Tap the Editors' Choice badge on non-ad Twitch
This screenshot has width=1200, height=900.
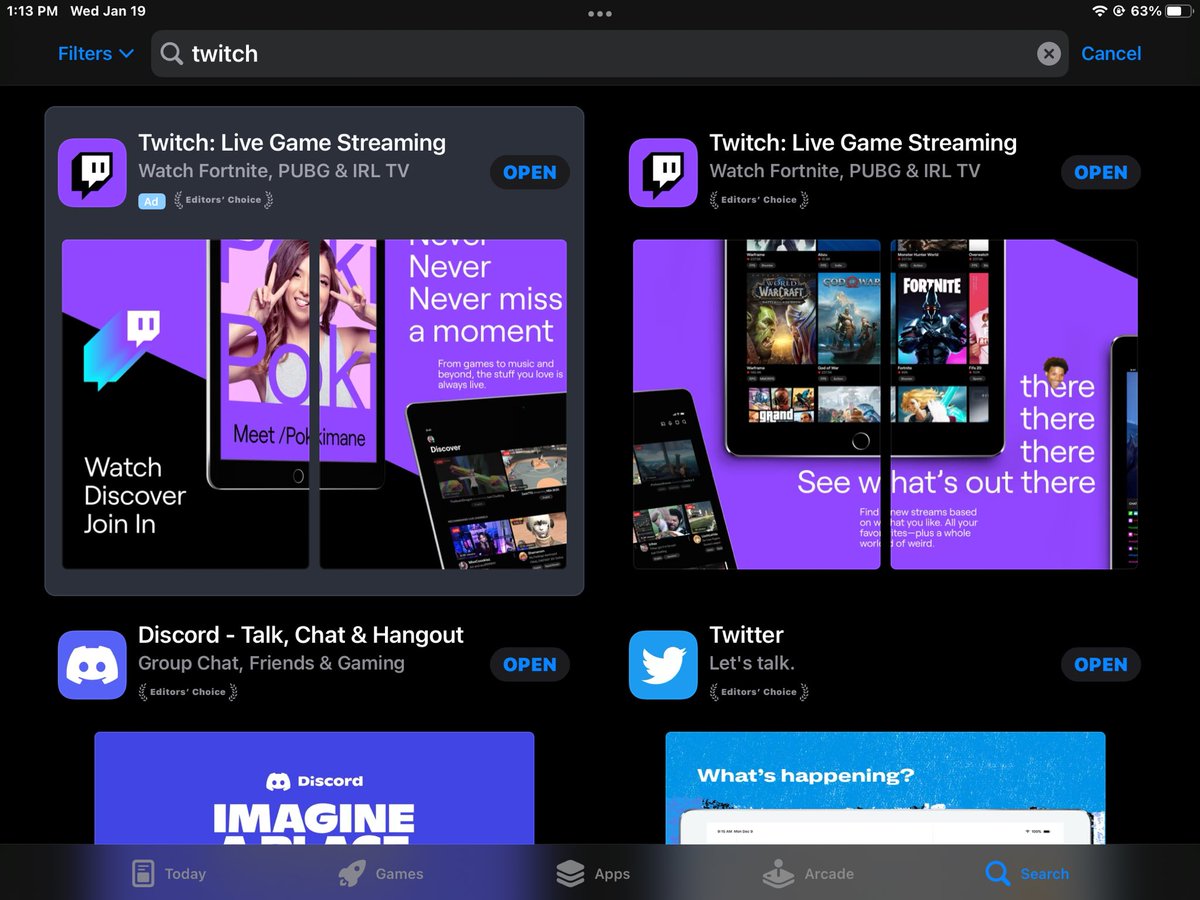759,200
